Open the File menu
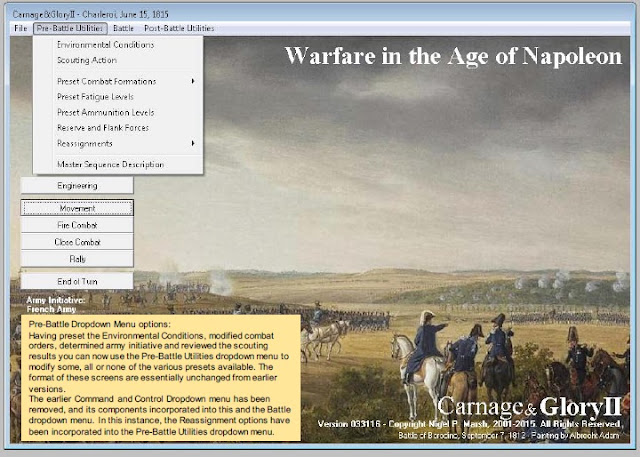640x457 pixels. click(20, 28)
